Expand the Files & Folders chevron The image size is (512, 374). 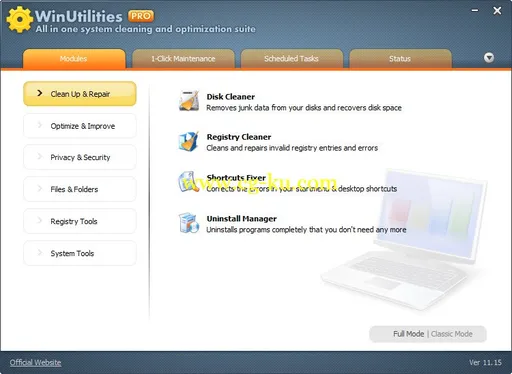[x=40, y=189]
